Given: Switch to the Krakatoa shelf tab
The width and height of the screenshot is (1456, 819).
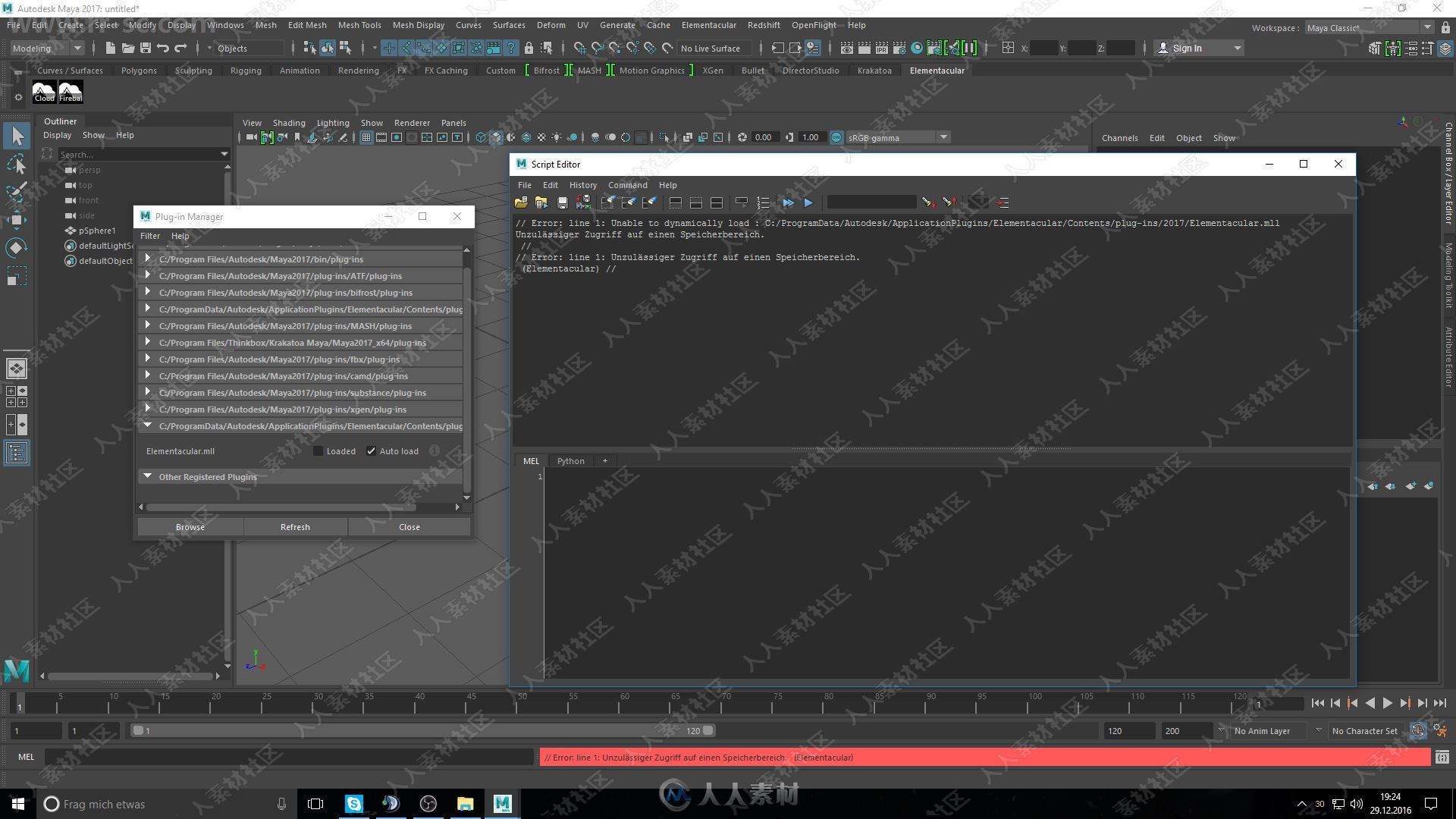Looking at the screenshot, I should [874, 71].
